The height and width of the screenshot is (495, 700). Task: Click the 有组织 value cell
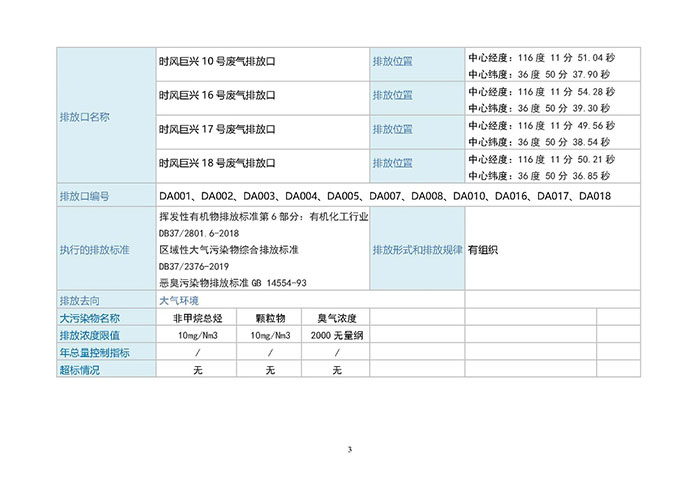point(552,249)
